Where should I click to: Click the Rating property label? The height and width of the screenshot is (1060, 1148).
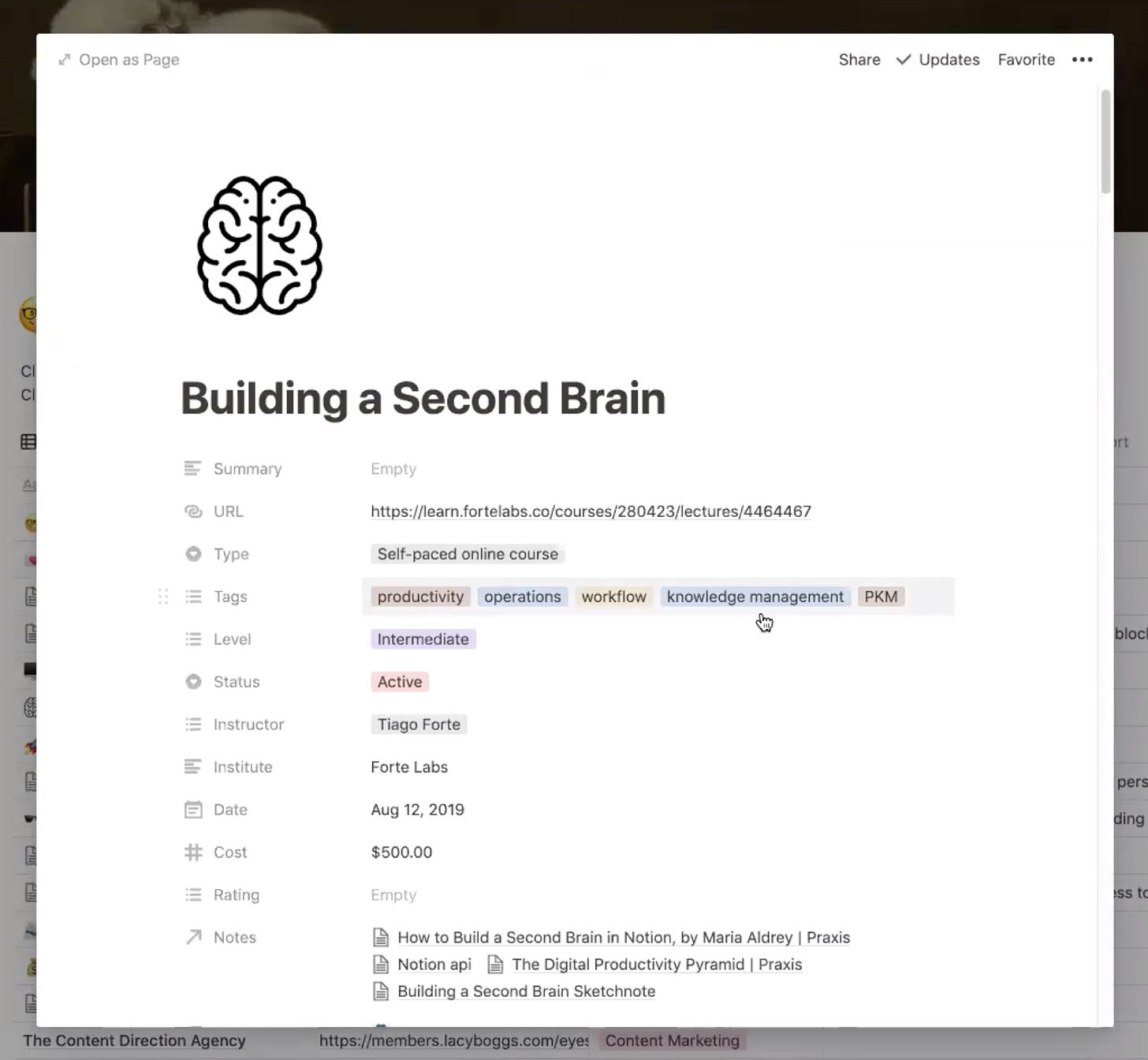click(x=237, y=894)
